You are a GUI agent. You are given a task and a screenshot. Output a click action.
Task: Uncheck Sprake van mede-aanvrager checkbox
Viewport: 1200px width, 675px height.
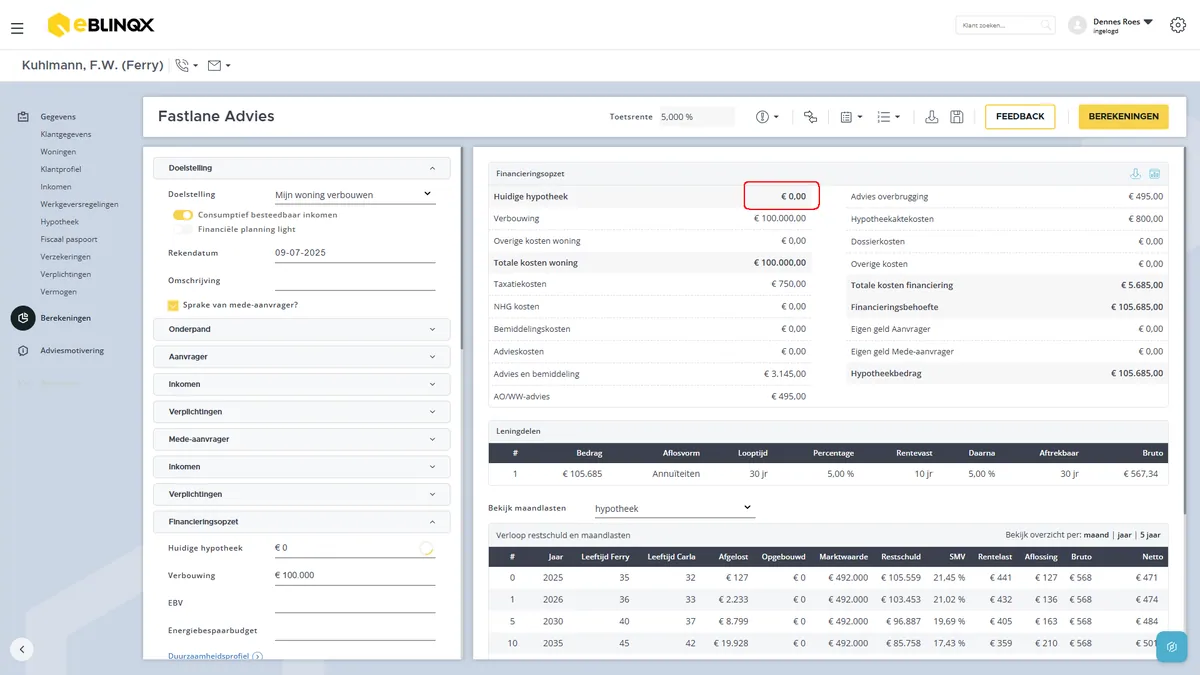click(x=174, y=305)
